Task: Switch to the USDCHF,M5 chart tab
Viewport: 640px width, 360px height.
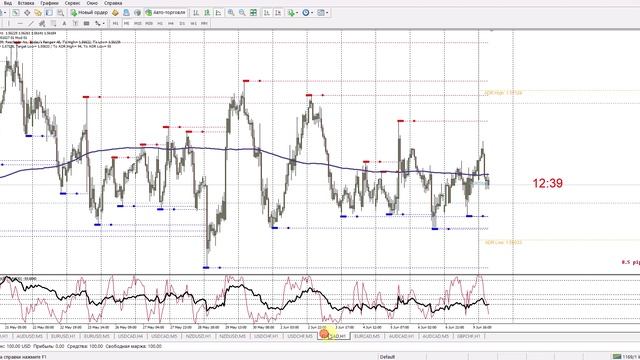Action: 300,336
